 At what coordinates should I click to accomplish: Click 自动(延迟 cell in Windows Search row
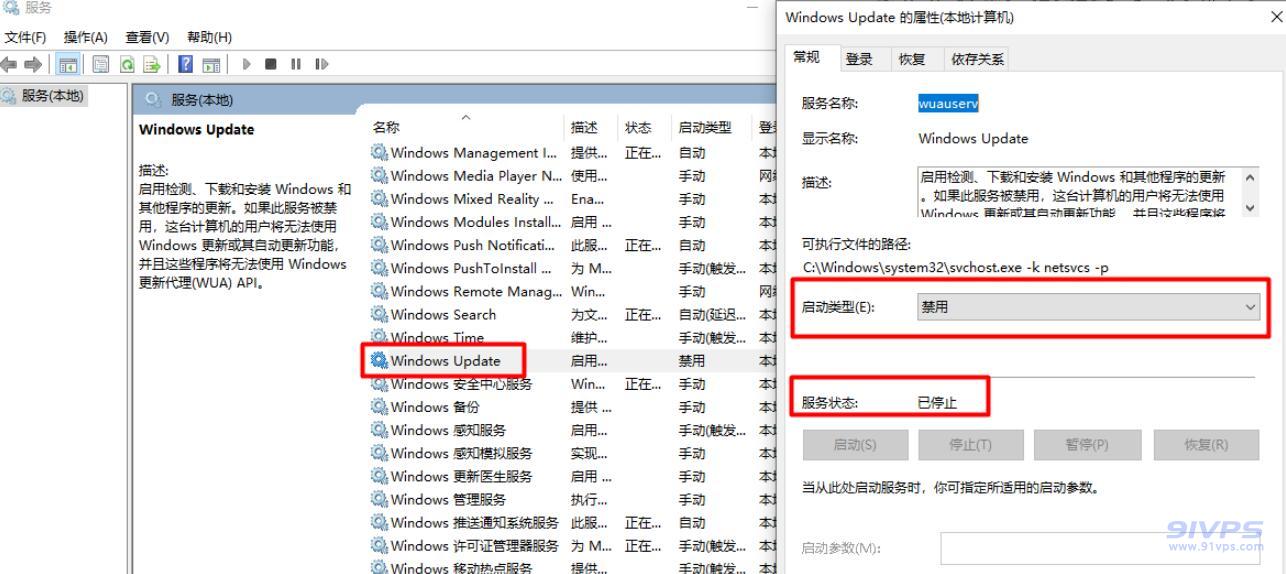[712, 314]
